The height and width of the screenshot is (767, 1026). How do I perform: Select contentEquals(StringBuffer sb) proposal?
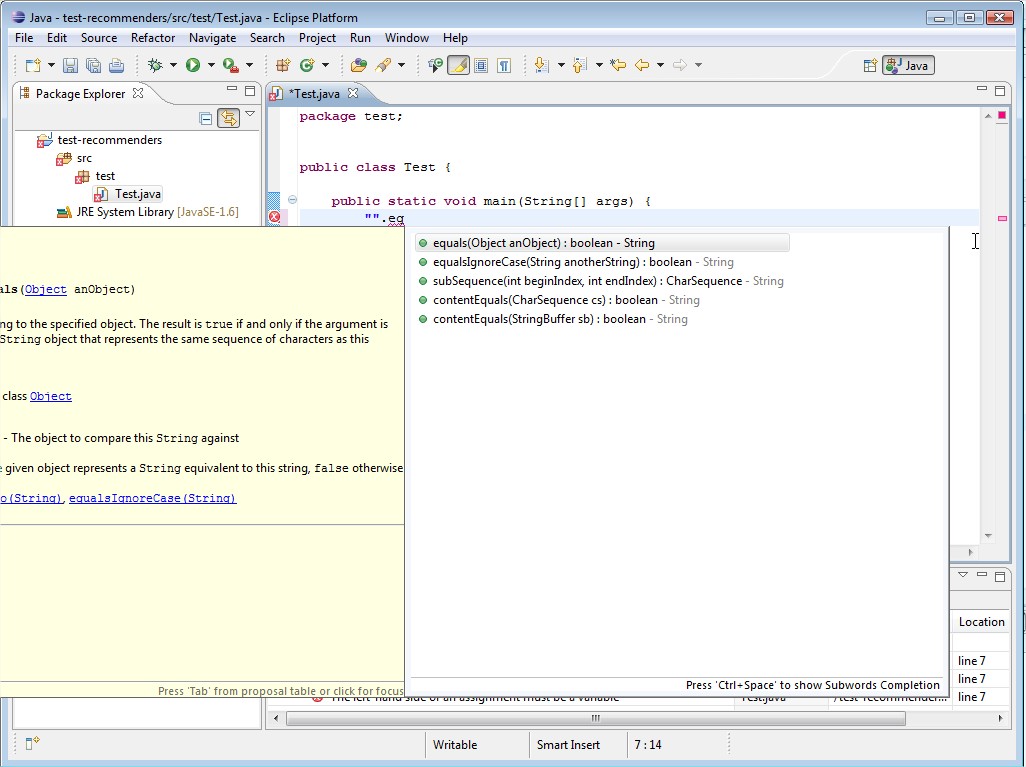(x=553, y=319)
